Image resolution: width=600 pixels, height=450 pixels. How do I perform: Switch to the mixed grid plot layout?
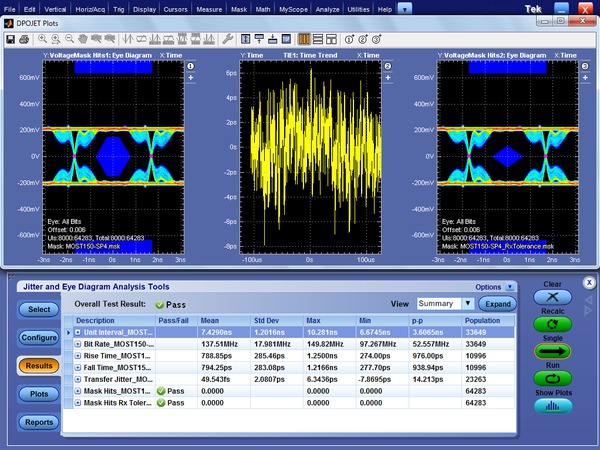pos(331,39)
